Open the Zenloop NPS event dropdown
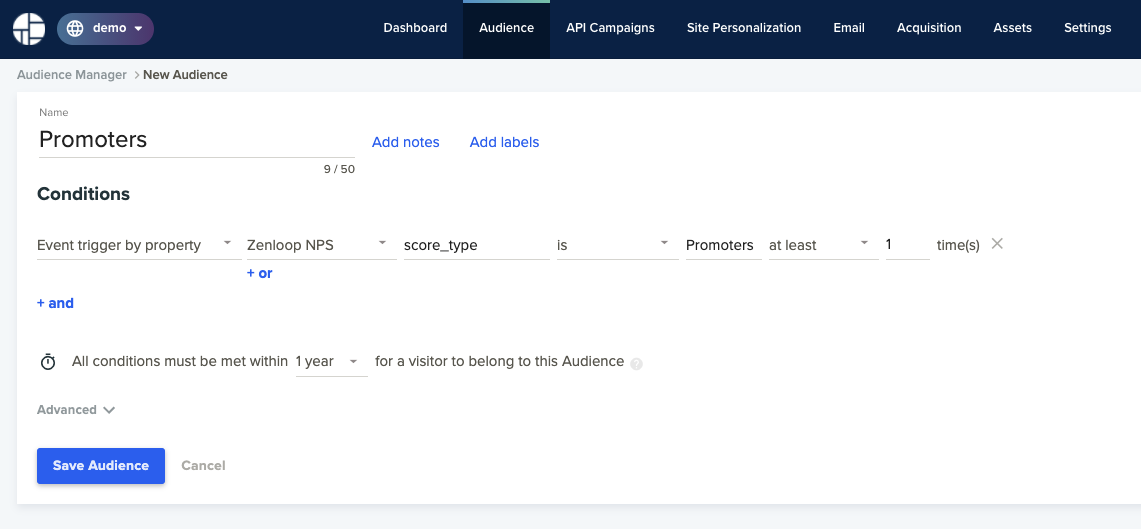The image size is (1141, 529). pyautogui.click(x=319, y=245)
